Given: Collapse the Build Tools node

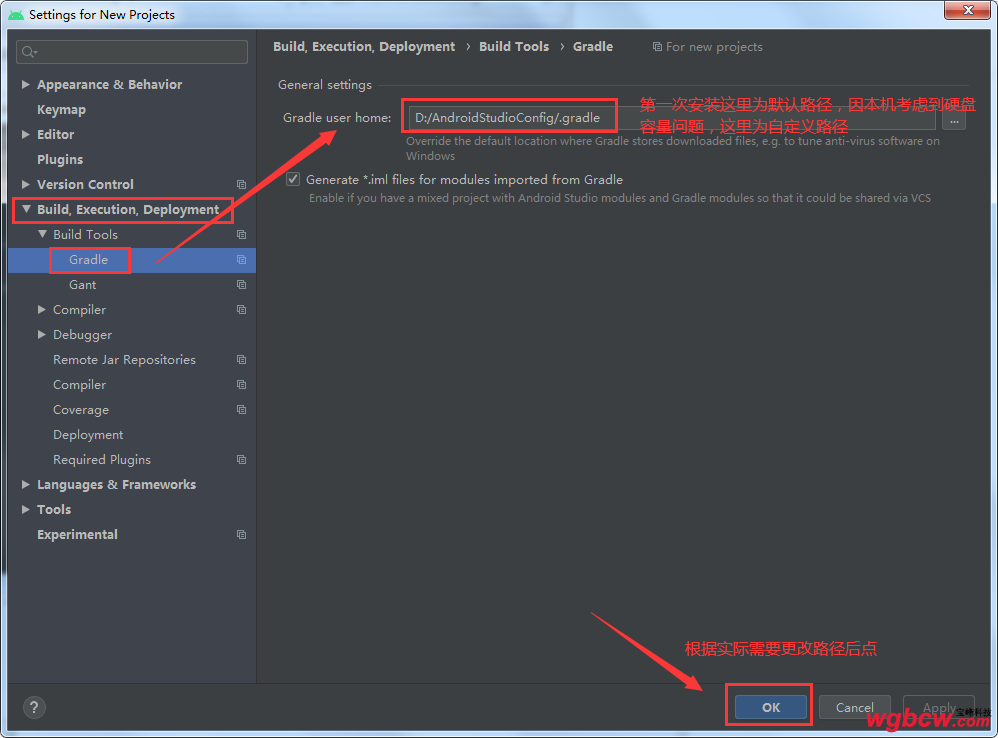Looking at the screenshot, I should point(42,234).
